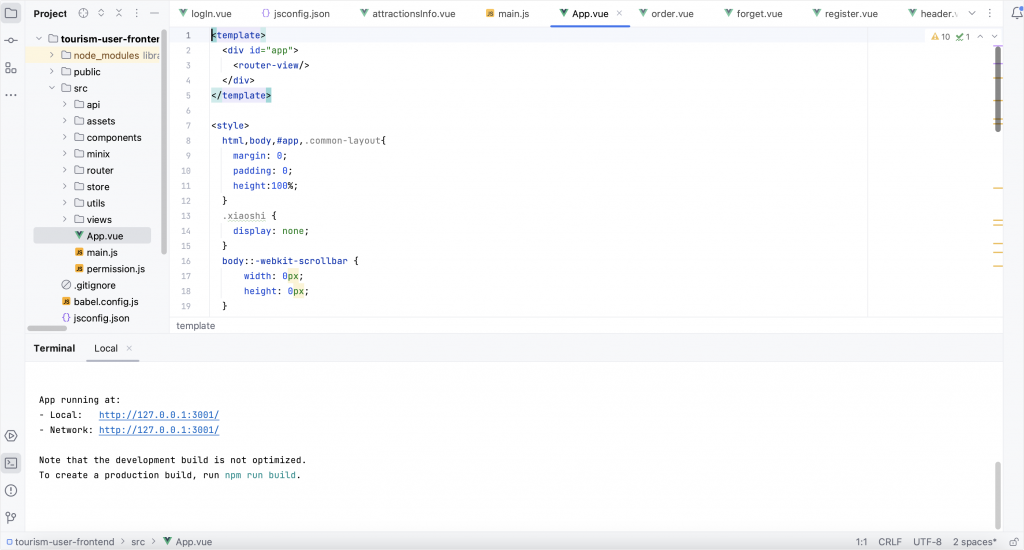
Task: Collapse all in the Project panel
Action: point(119,14)
